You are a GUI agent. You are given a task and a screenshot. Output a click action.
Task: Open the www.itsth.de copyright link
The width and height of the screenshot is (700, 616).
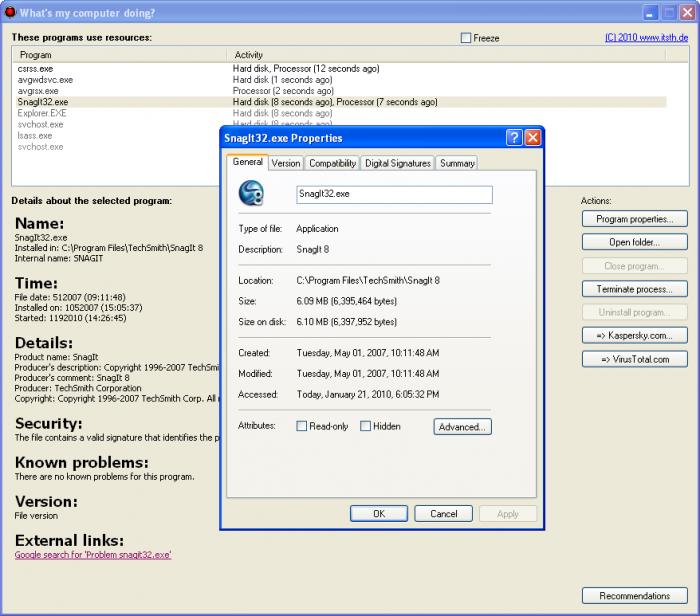(x=646, y=37)
